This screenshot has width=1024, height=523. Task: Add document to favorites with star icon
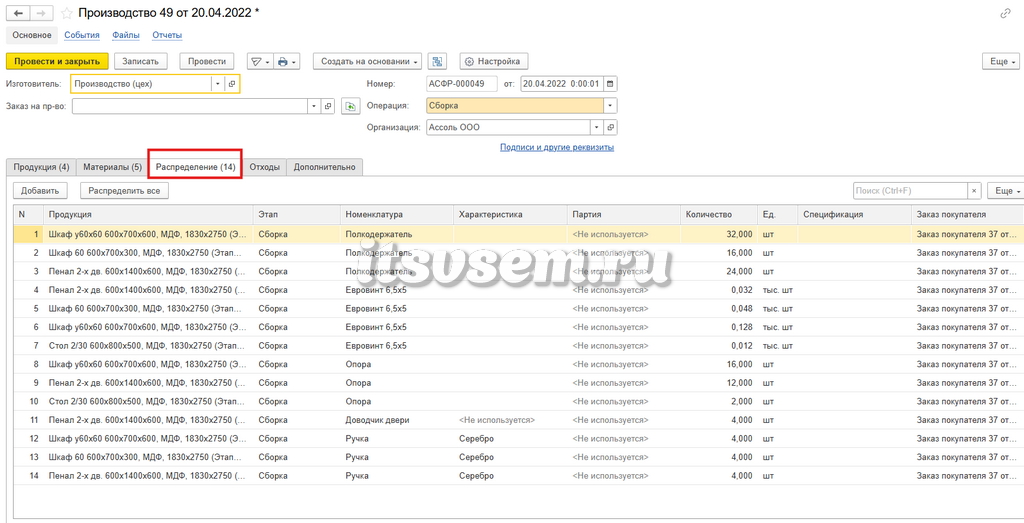click(x=66, y=13)
